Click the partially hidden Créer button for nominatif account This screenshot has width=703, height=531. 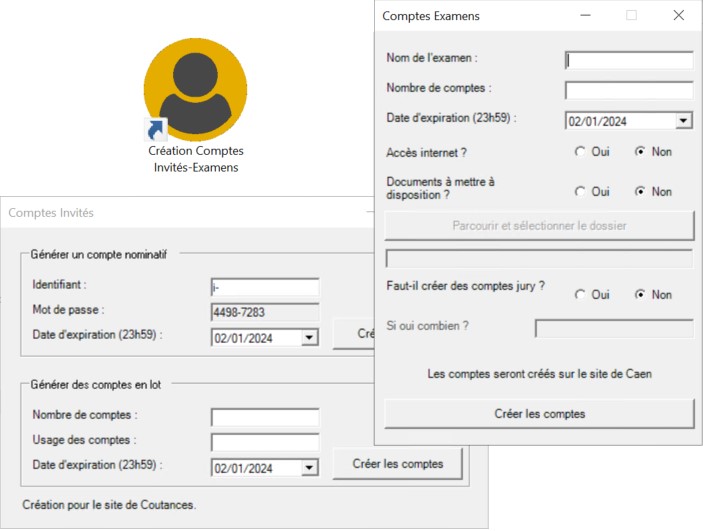pos(354,334)
